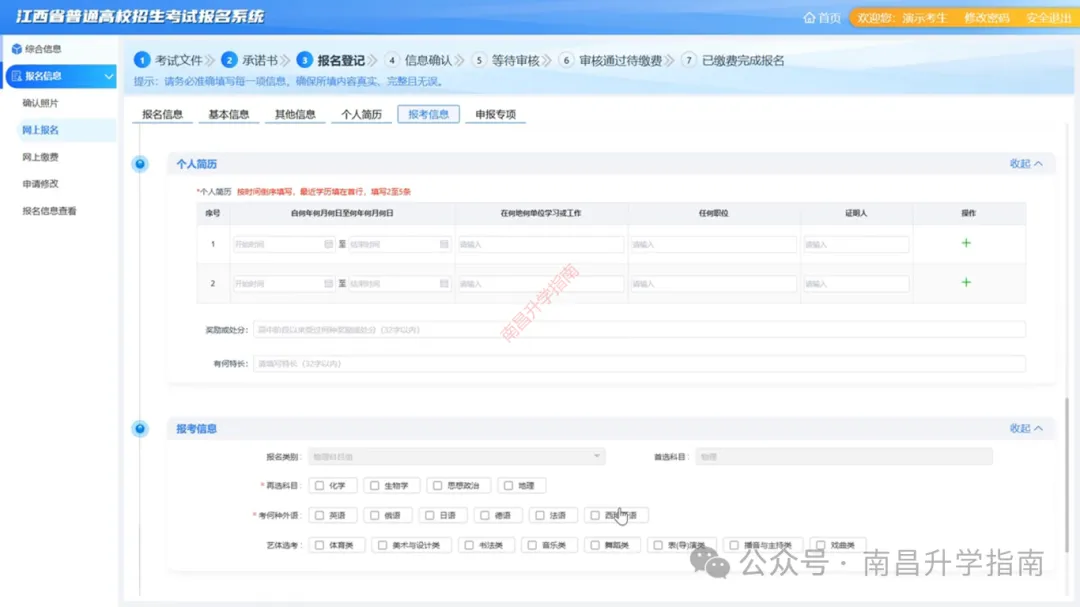Select 法语 as foreign language
1080x607 pixels.
(x=540, y=515)
